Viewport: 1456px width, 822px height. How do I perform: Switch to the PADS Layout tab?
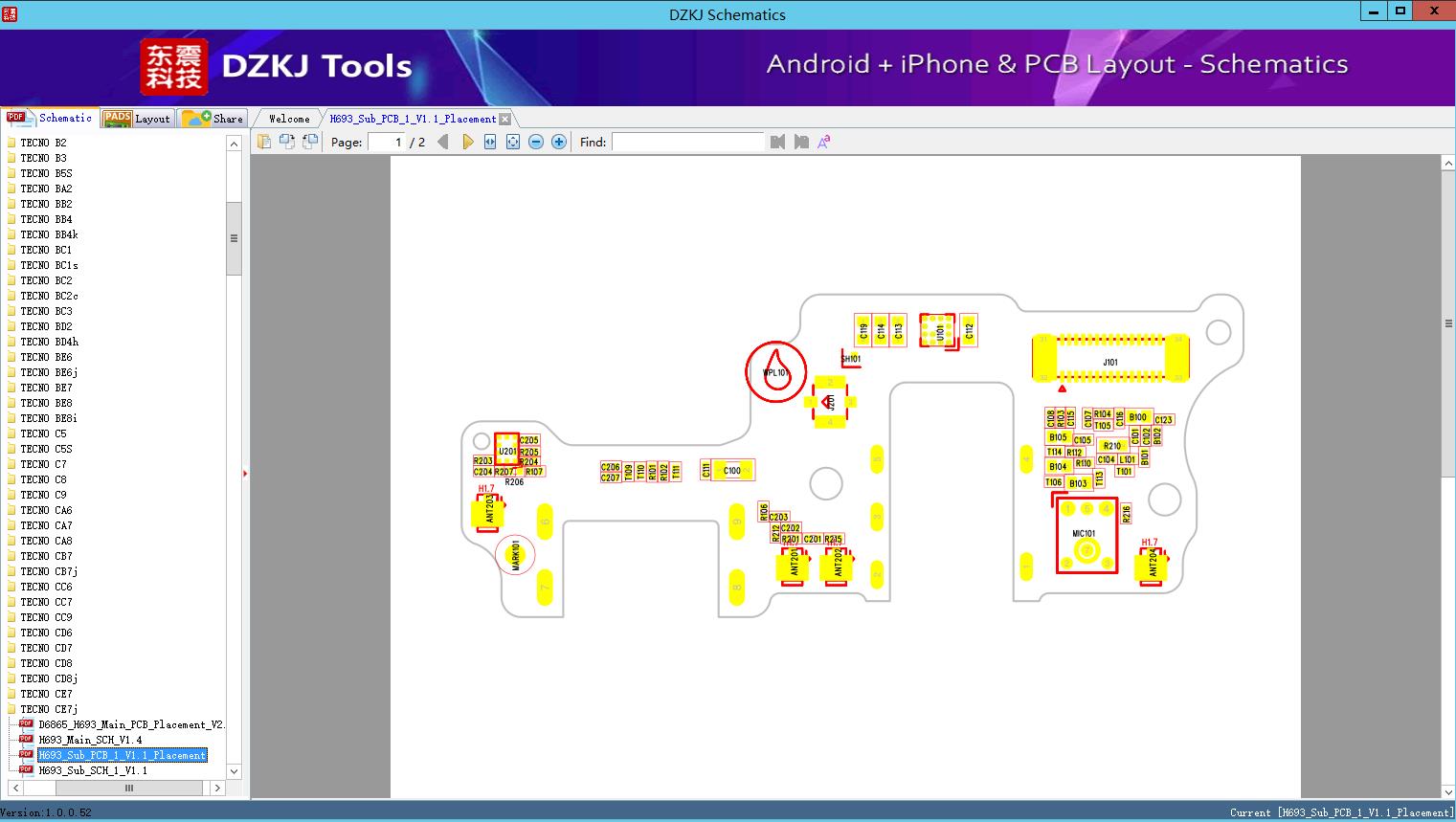pyautogui.click(x=138, y=118)
